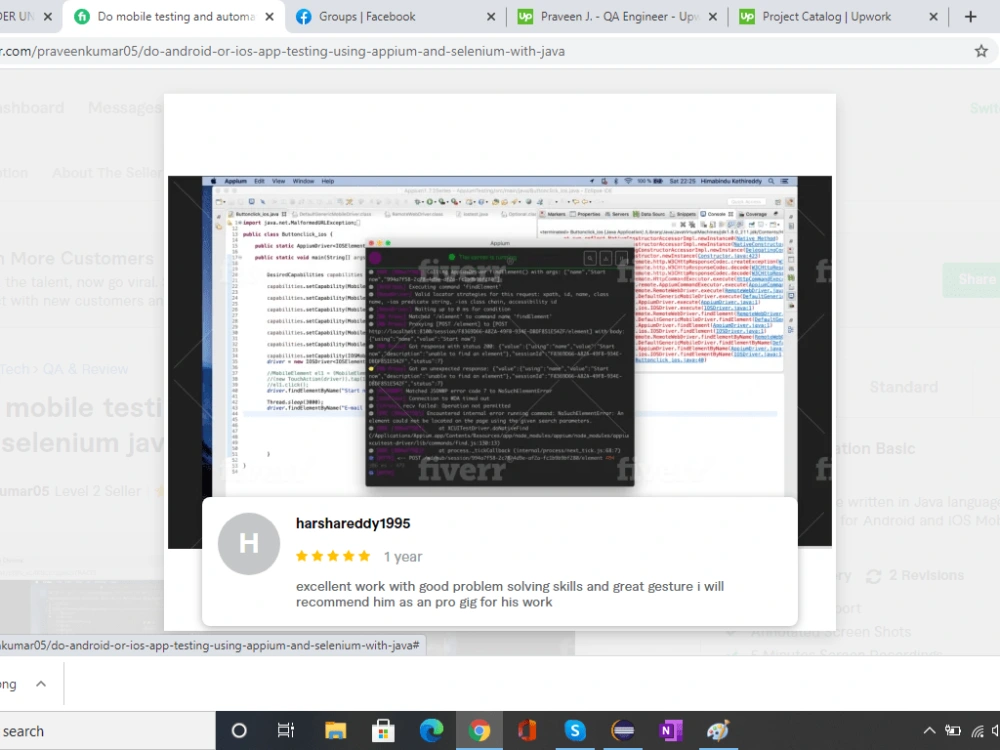
Task: Switch to the Fiverr mobile testing tab
Action: [175, 17]
